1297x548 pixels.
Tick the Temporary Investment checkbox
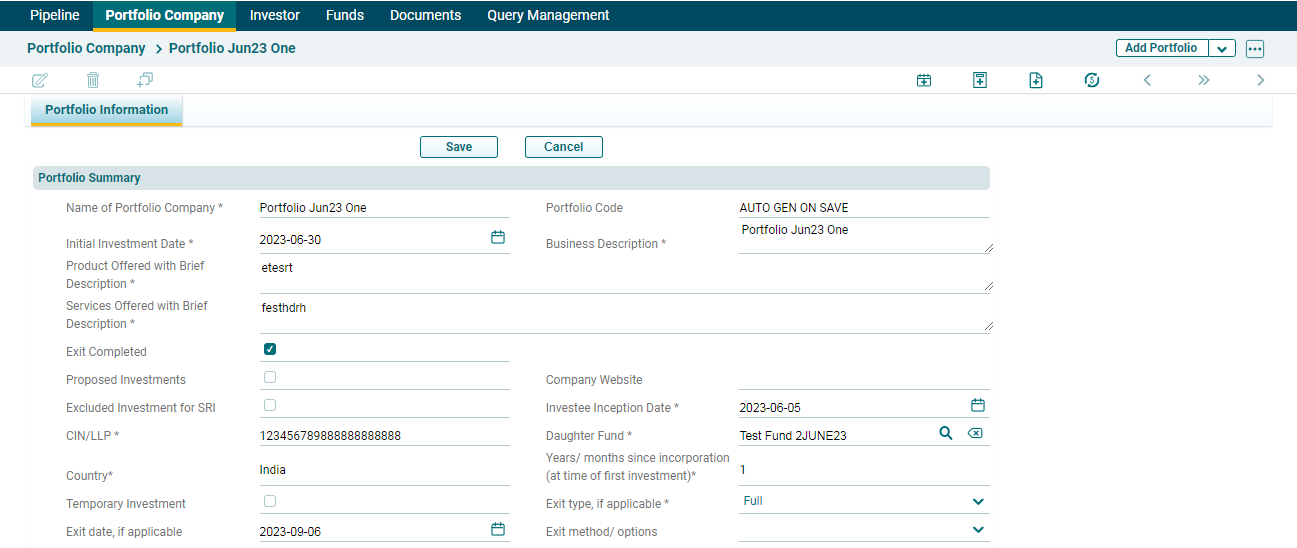270,501
